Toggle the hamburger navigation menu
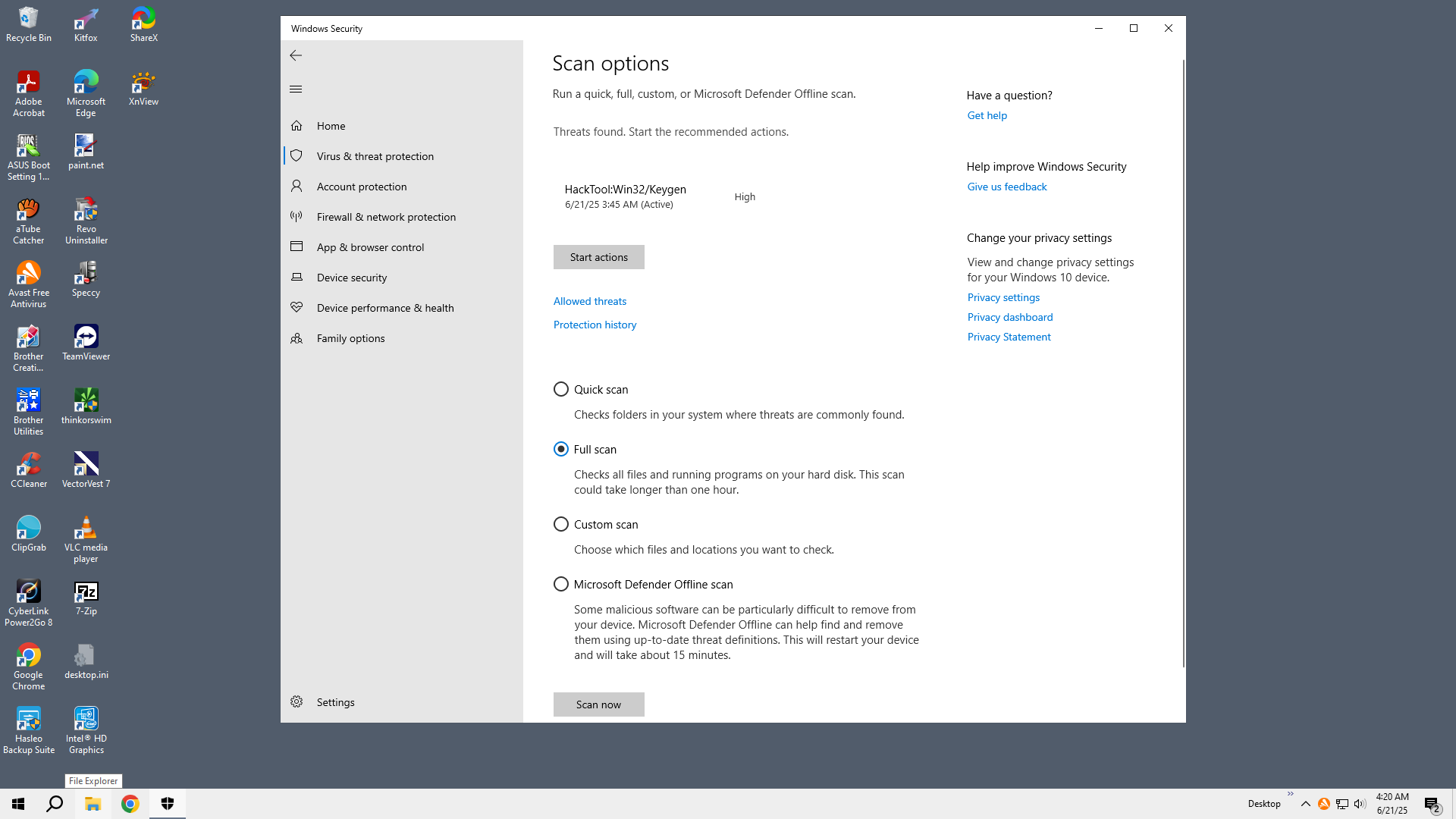 [296, 89]
